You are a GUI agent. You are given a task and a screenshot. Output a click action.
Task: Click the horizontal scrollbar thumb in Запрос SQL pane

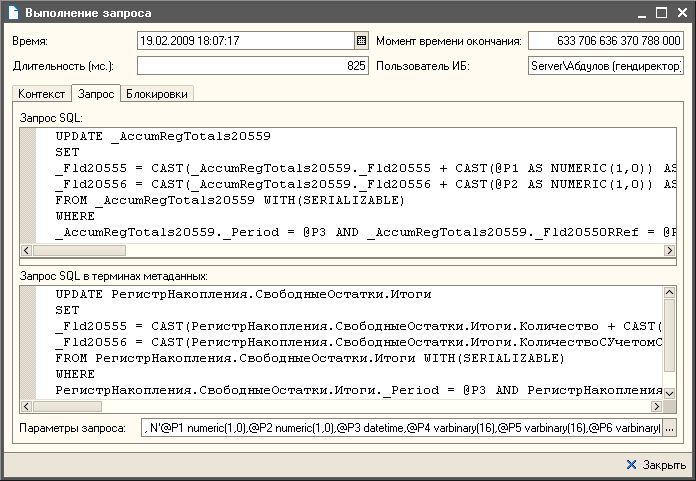[79, 250]
